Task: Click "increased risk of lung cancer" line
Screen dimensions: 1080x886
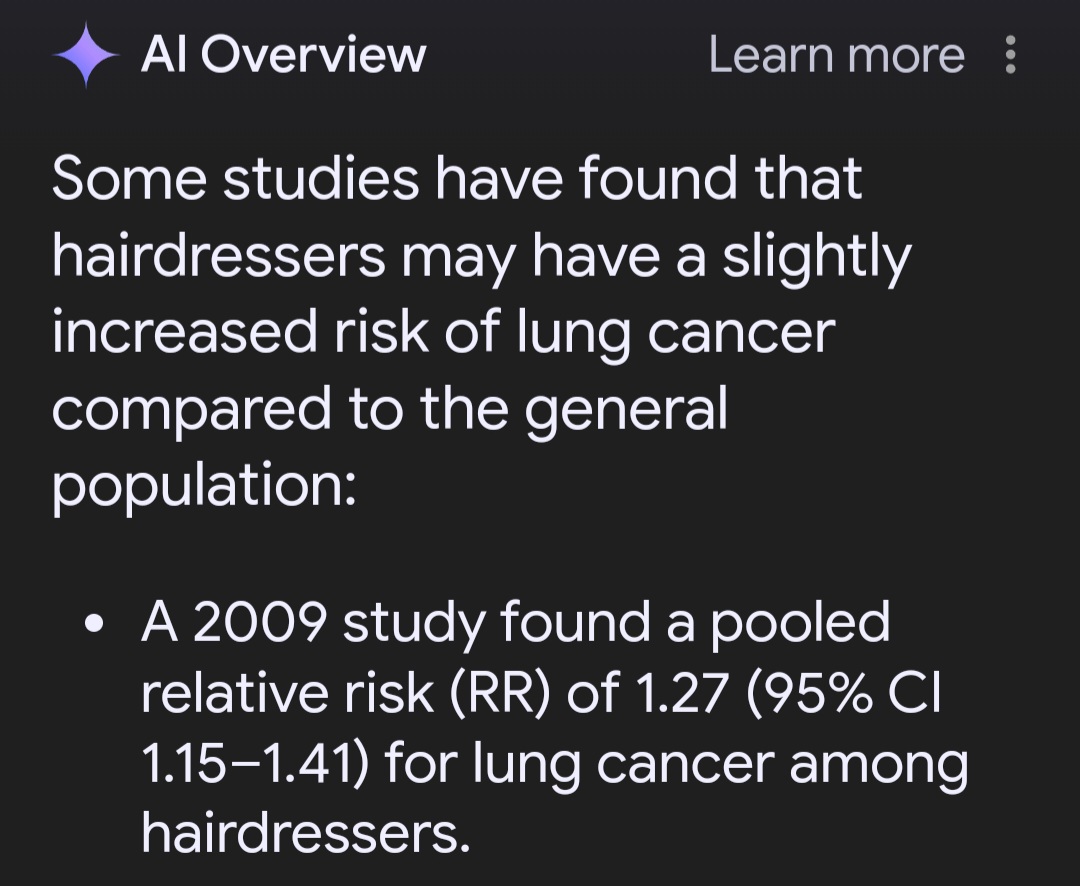Action: pos(444,333)
